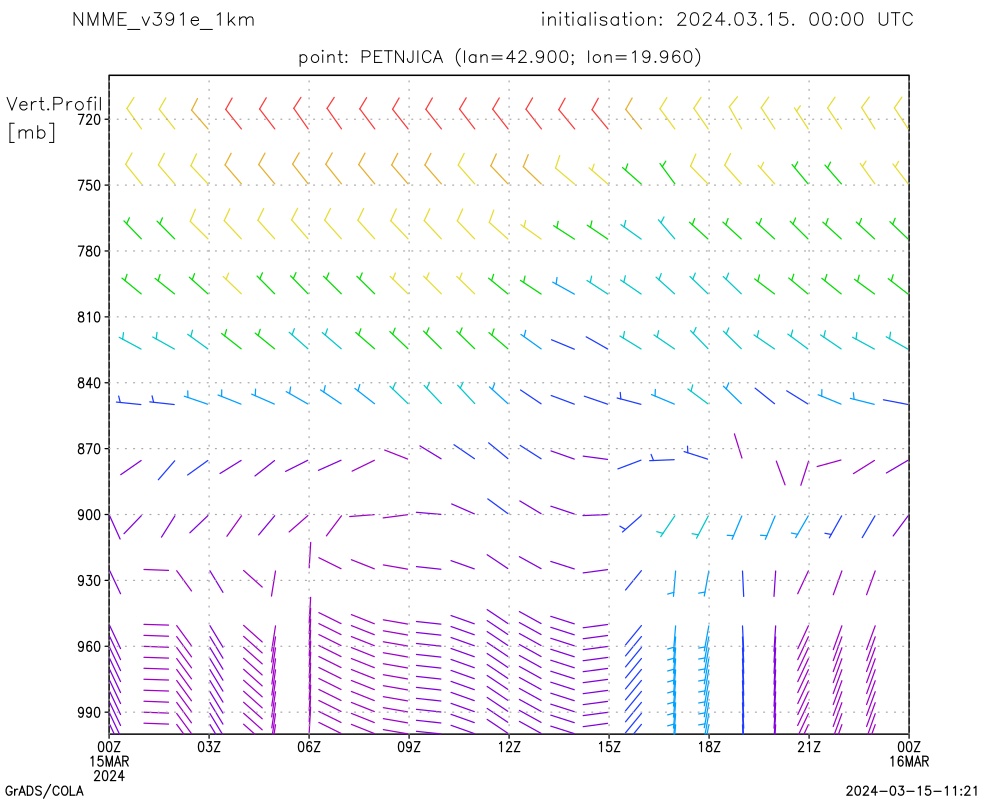The height and width of the screenshot is (800, 1000).
Task: Click the 720 pressure level label
Action: (x=90, y=119)
